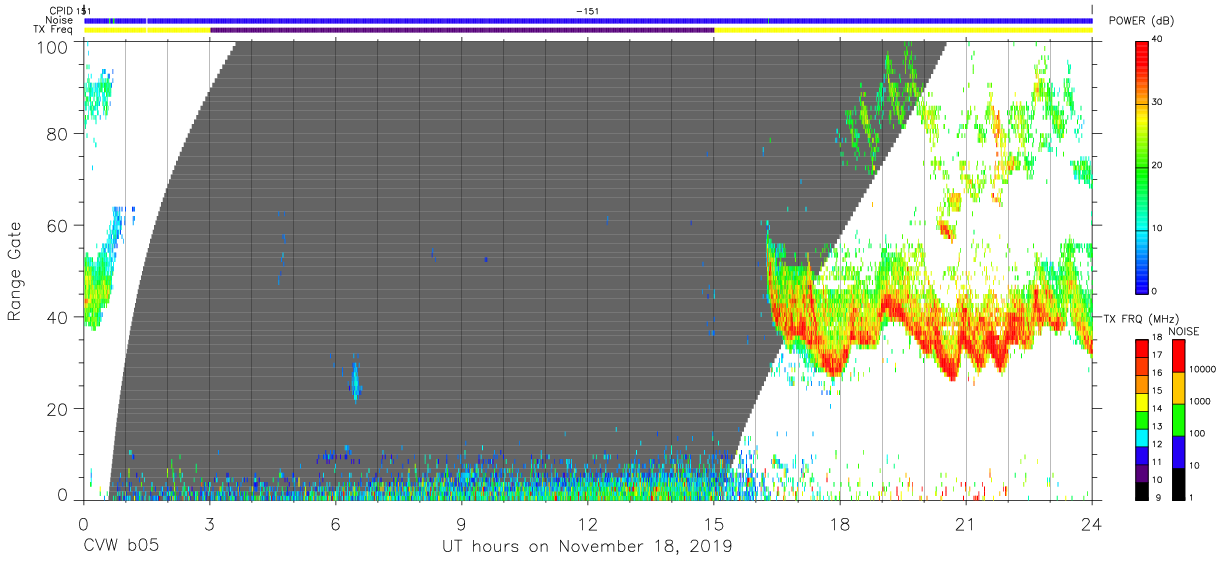1228x567 pixels.
Task: Click the "6" UT hours axis tick label
Action: click(x=335, y=523)
